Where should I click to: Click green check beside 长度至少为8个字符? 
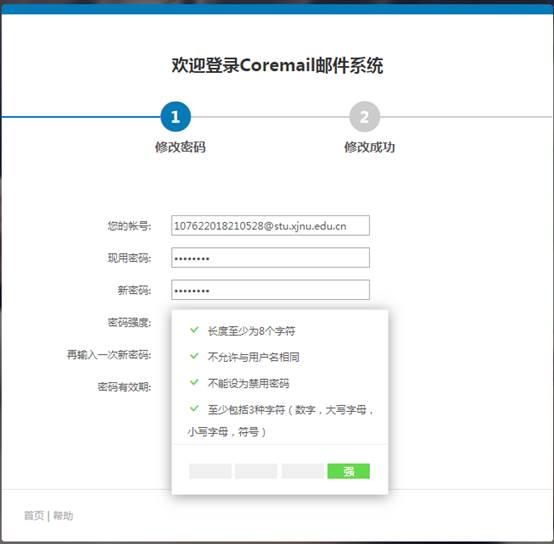pos(194,330)
